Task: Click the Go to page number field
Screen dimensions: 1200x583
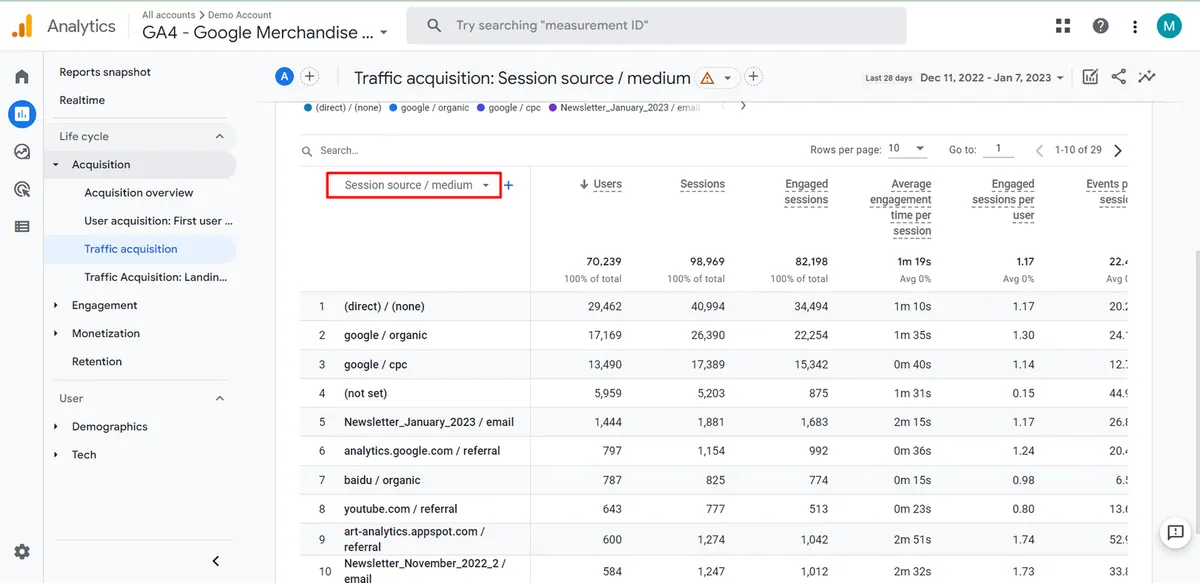Action: pos(997,149)
